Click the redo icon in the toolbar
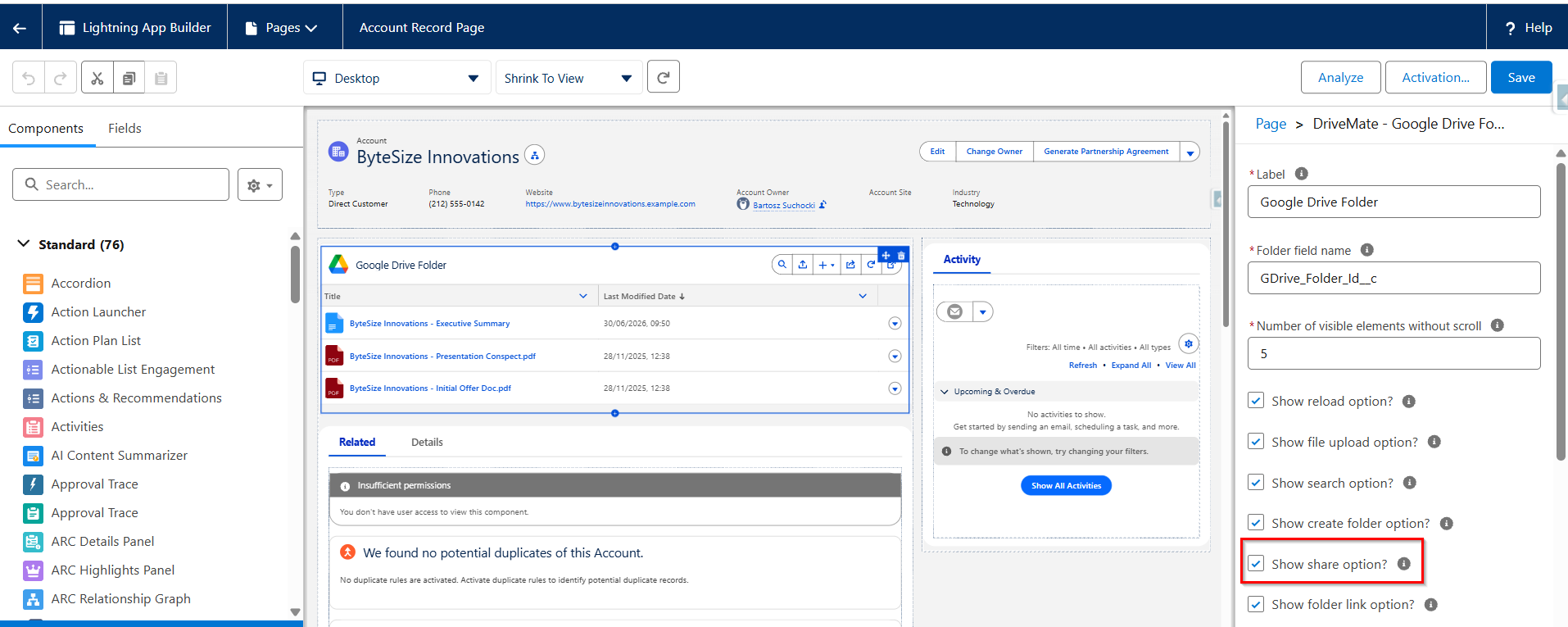Viewport: 1568px width, 627px height. point(60,78)
